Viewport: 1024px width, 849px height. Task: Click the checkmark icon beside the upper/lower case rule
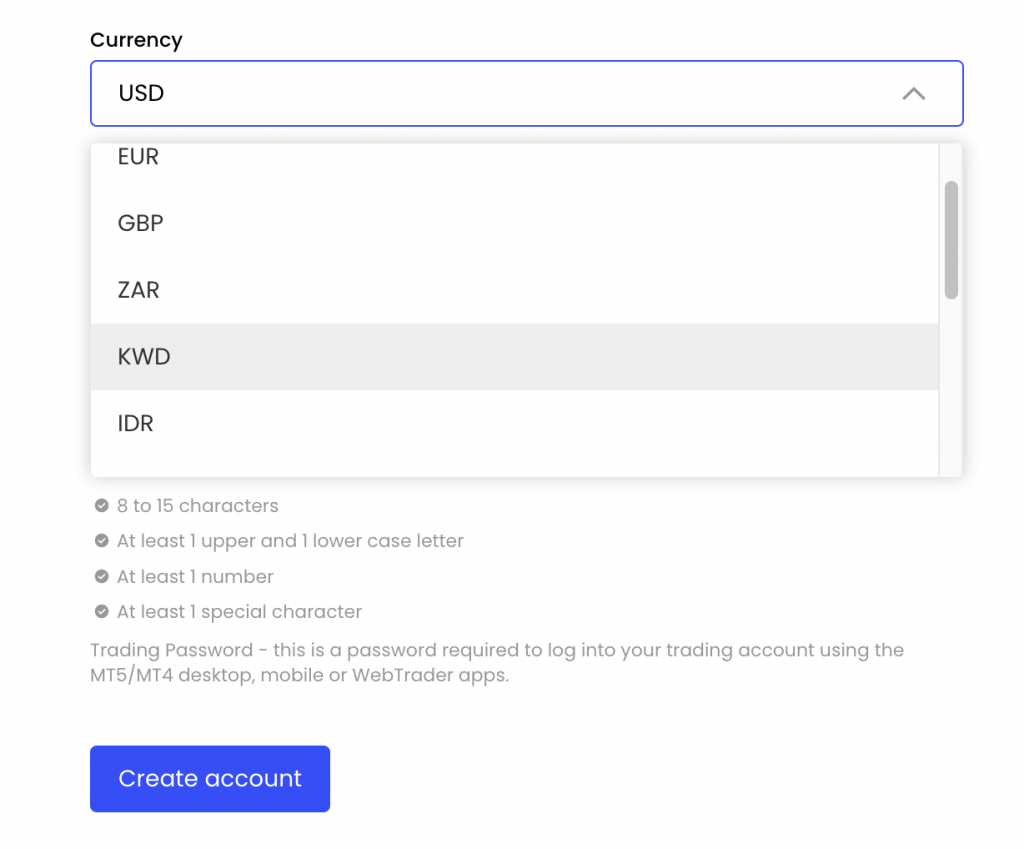click(101, 541)
